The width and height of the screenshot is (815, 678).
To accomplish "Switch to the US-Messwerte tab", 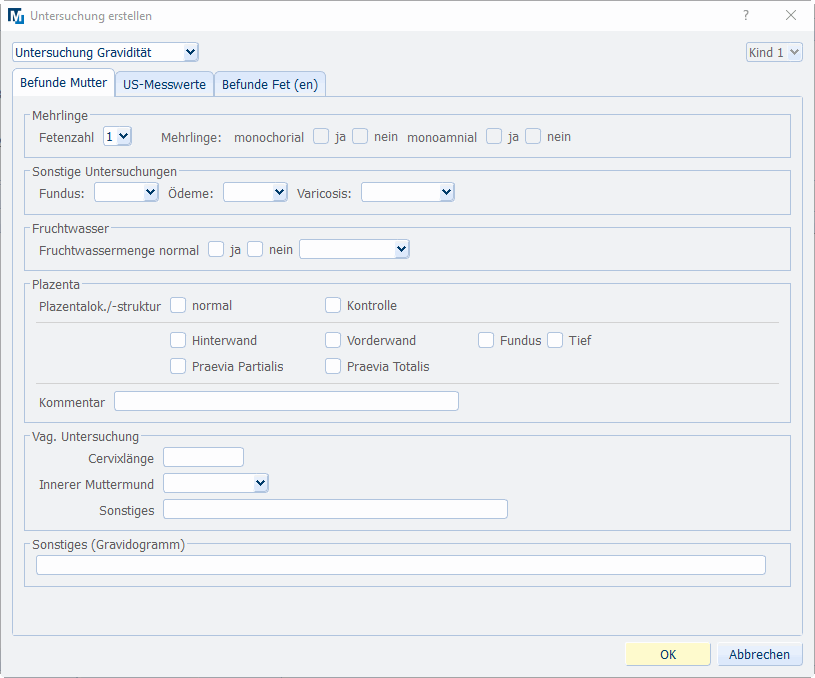I will (164, 85).
